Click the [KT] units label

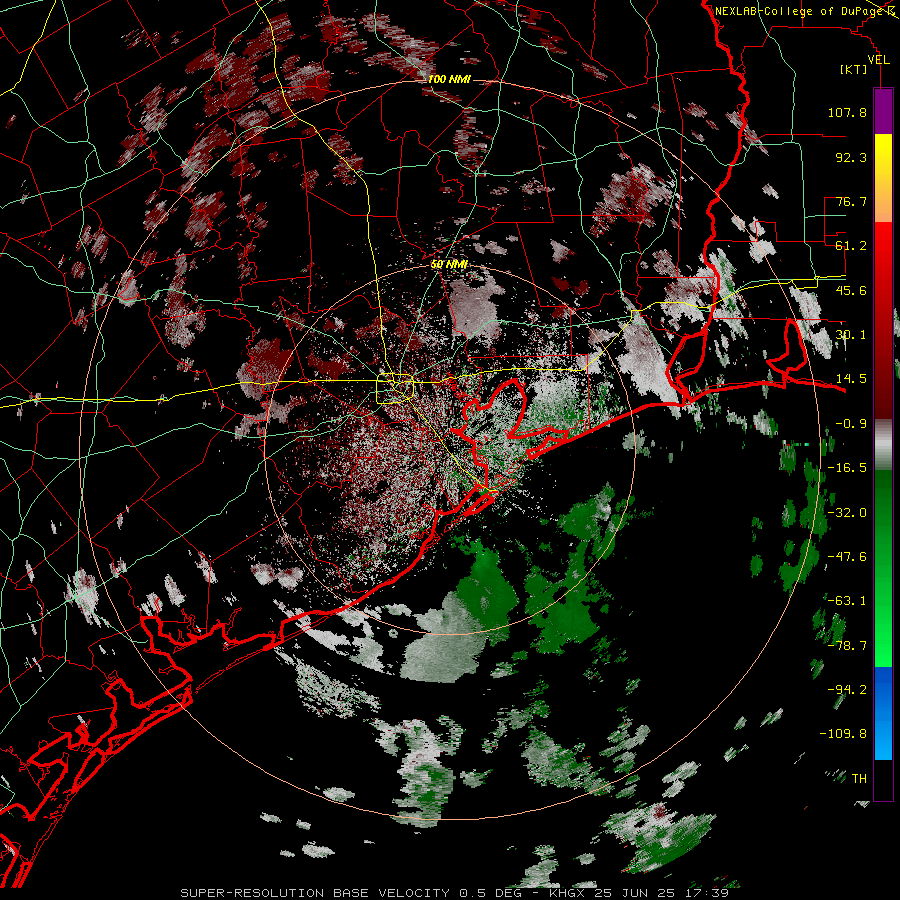(854, 69)
